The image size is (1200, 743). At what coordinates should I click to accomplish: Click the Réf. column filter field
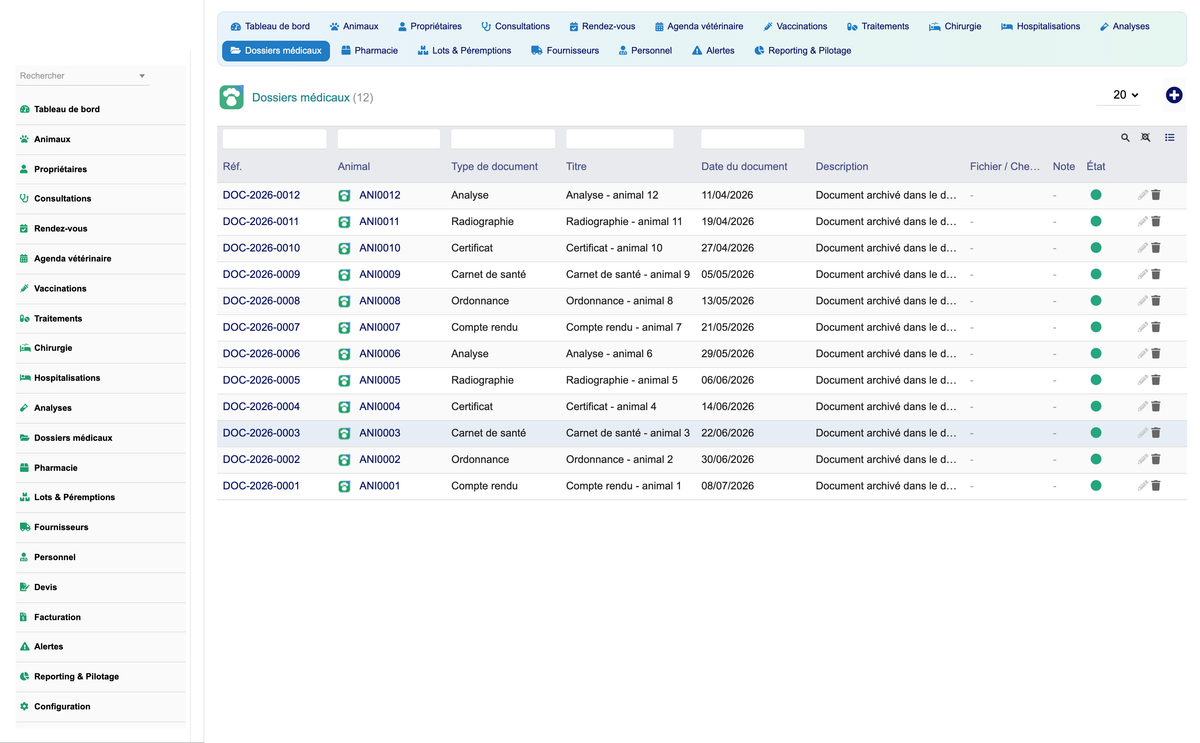pyautogui.click(x=274, y=139)
